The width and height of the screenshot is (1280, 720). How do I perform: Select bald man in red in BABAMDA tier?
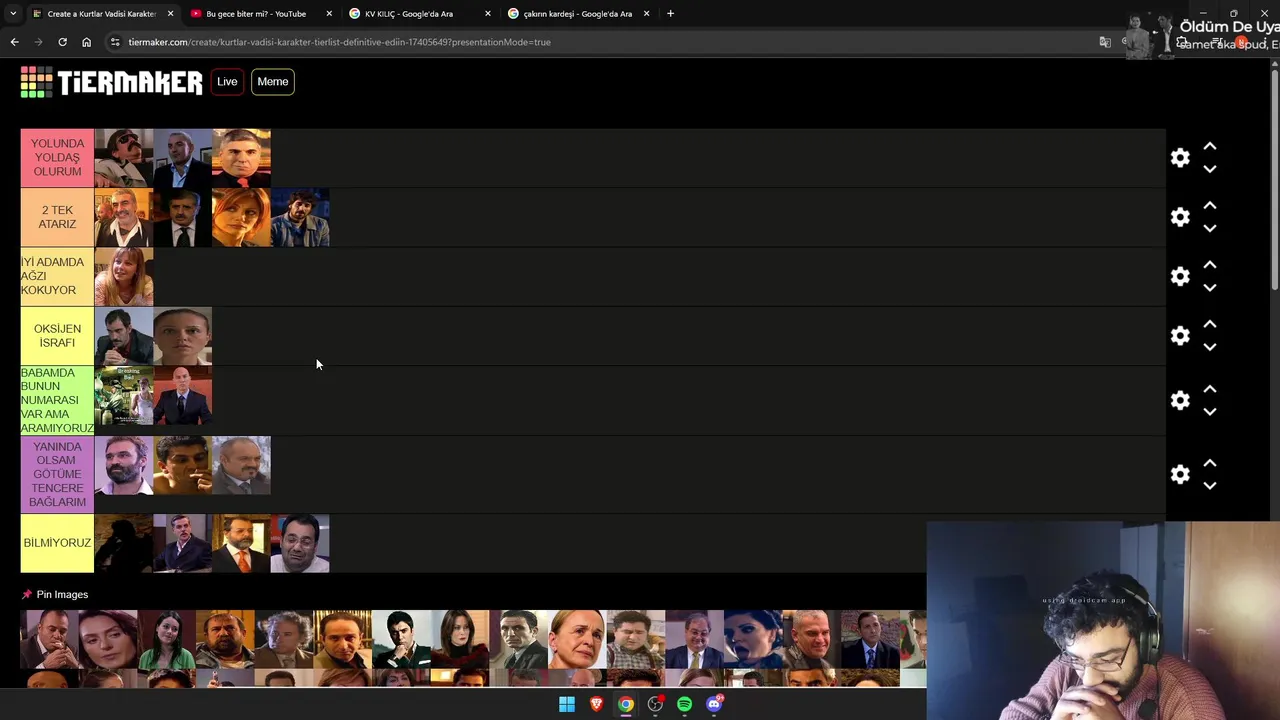pyautogui.click(x=182, y=396)
